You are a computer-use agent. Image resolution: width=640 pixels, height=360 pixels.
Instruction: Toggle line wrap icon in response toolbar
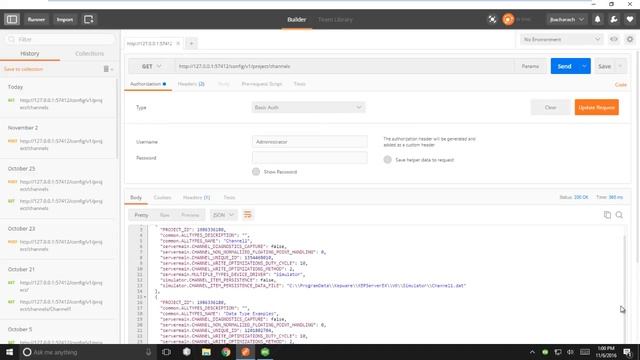[247, 215]
